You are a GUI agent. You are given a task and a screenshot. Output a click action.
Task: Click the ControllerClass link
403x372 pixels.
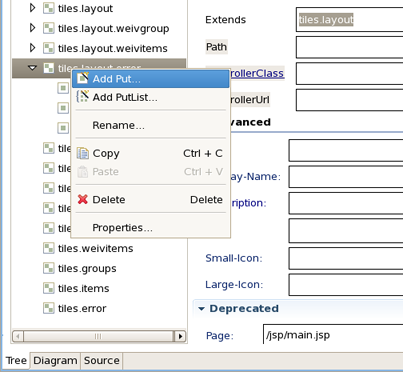click(x=257, y=73)
